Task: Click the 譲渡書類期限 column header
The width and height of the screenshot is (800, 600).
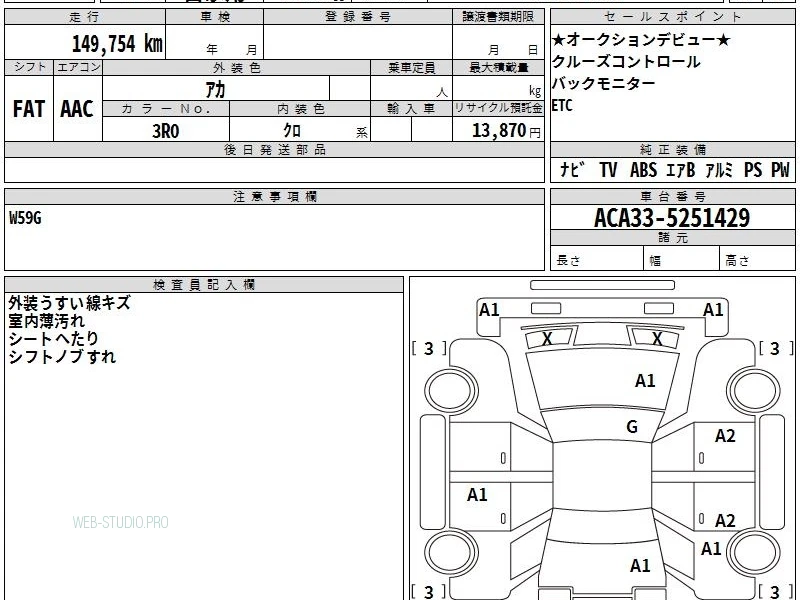Action: click(x=498, y=16)
